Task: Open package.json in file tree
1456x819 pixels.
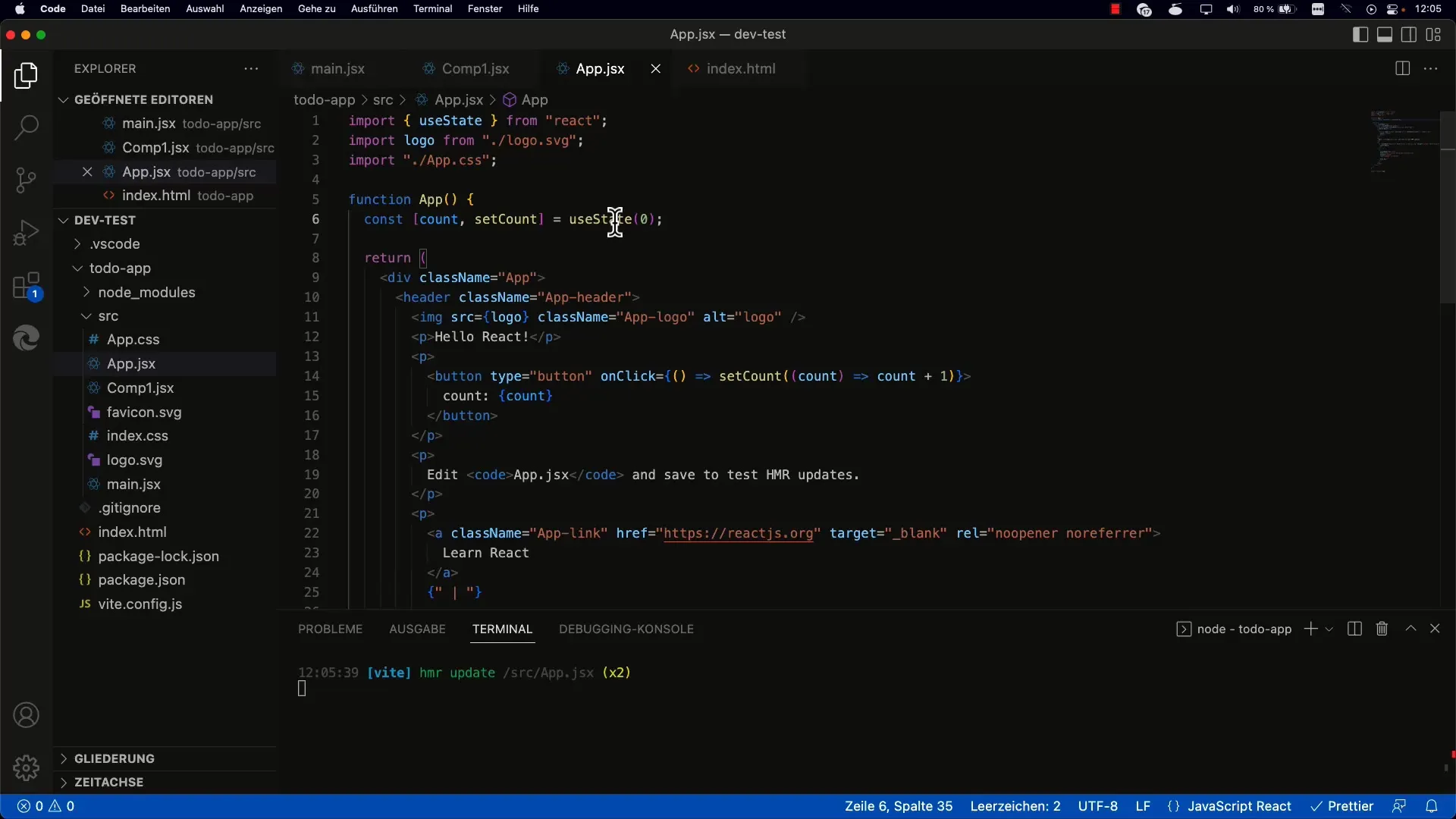Action: coord(141,580)
